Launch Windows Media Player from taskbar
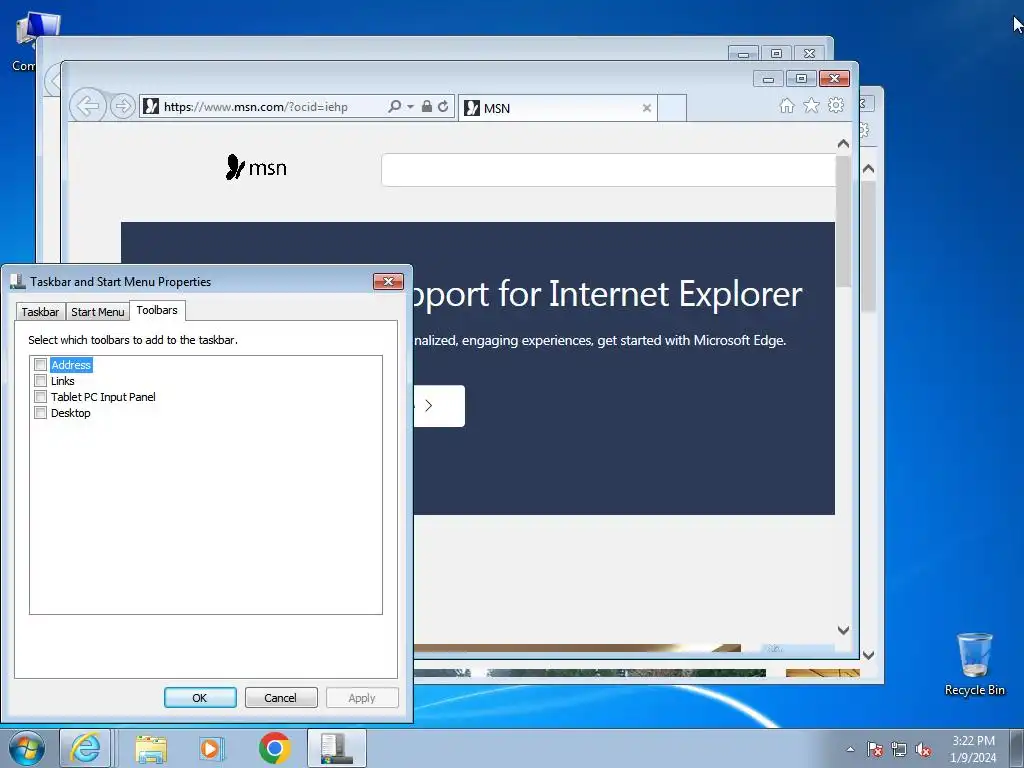Viewport: 1024px width, 768px height. (212, 748)
